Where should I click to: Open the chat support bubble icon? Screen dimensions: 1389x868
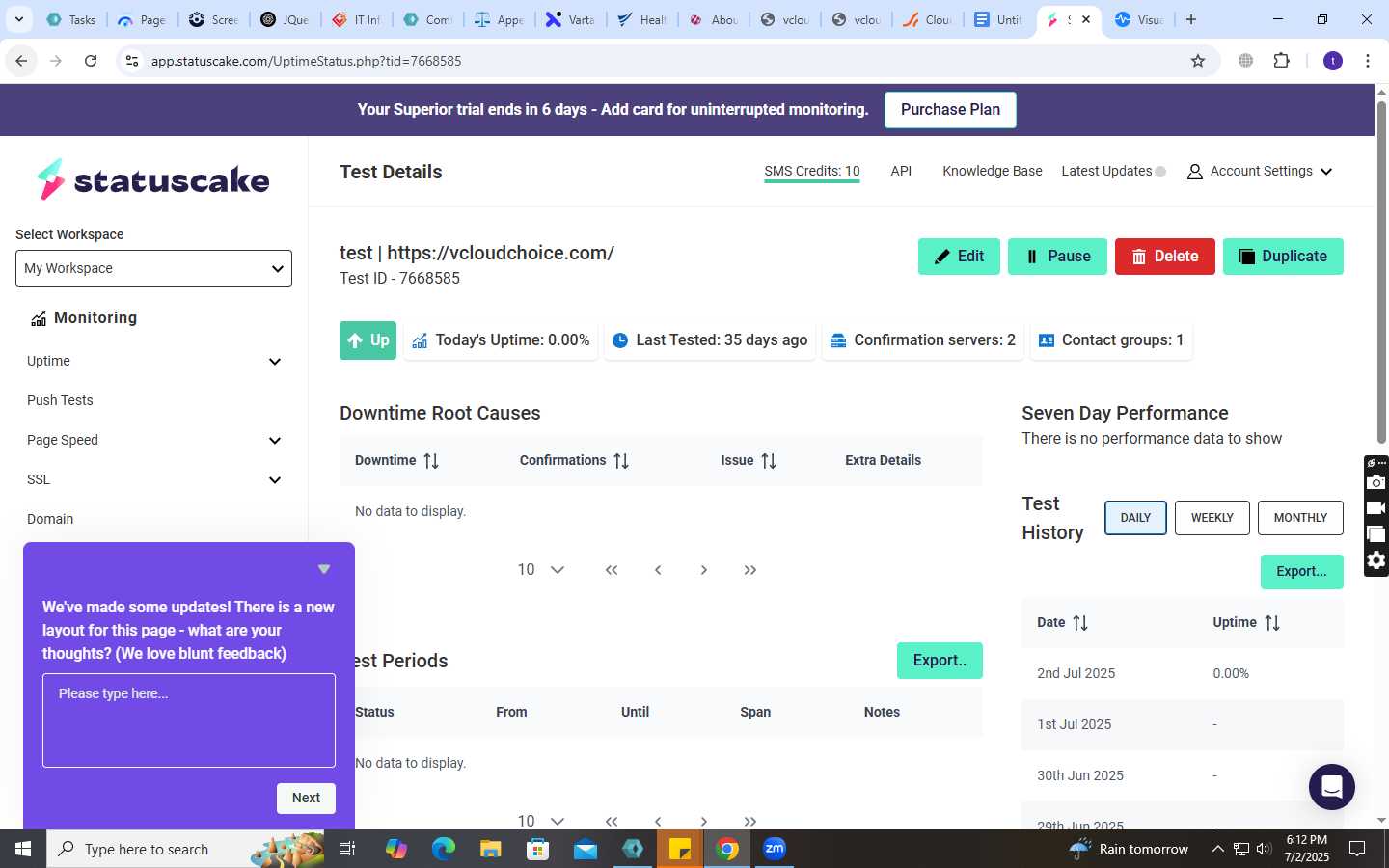[x=1331, y=787]
